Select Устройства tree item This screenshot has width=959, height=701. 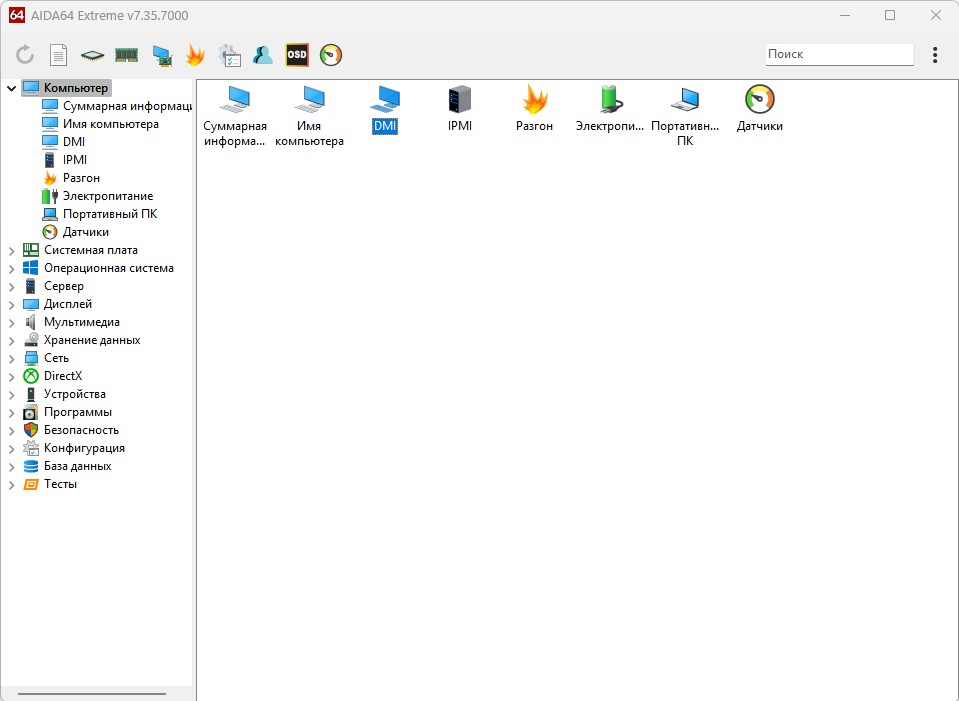pyautogui.click(x=64, y=394)
